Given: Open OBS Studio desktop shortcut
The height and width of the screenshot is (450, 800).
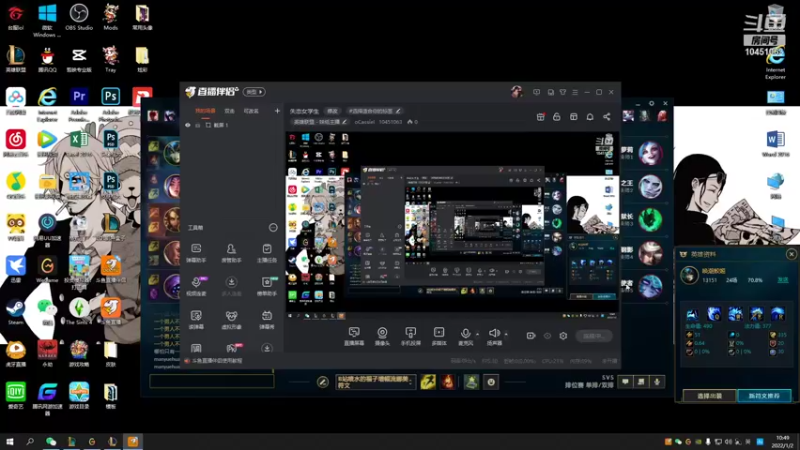Looking at the screenshot, I should point(79,17).
